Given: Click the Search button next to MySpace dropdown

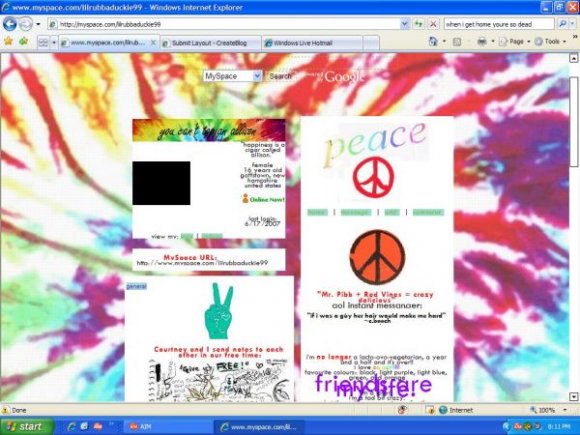Looking at the screenshot, I should pyautogui.click(x=280, y=76).
